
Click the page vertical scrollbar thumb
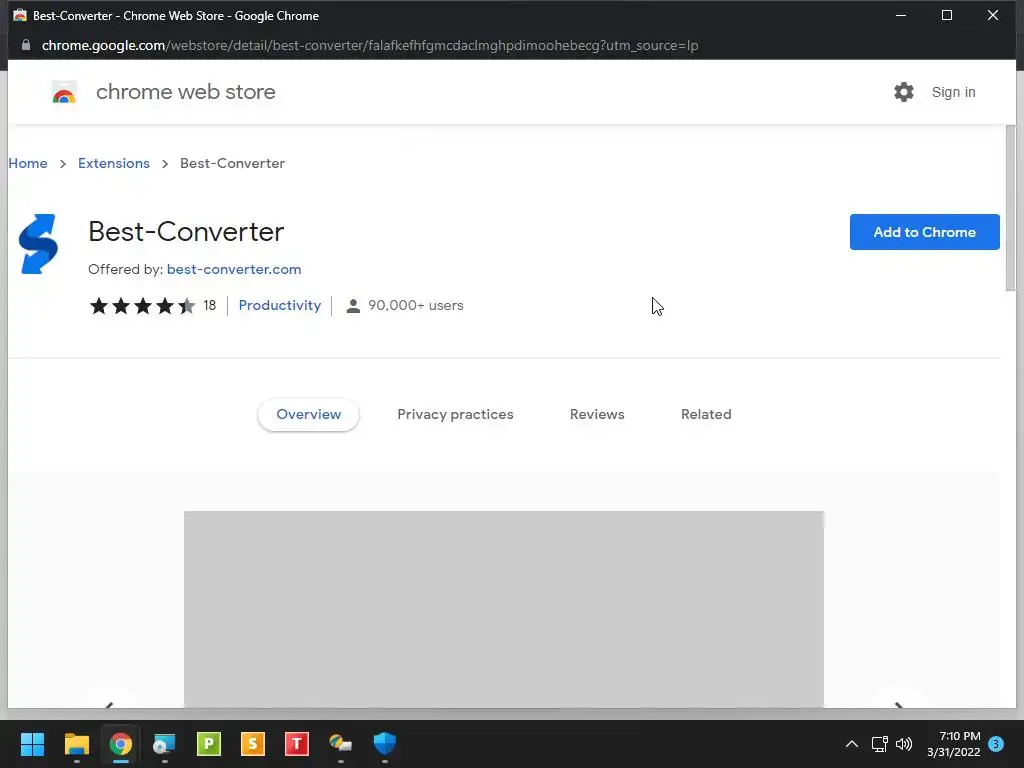pyautogui.click(x=1010, y=208)
